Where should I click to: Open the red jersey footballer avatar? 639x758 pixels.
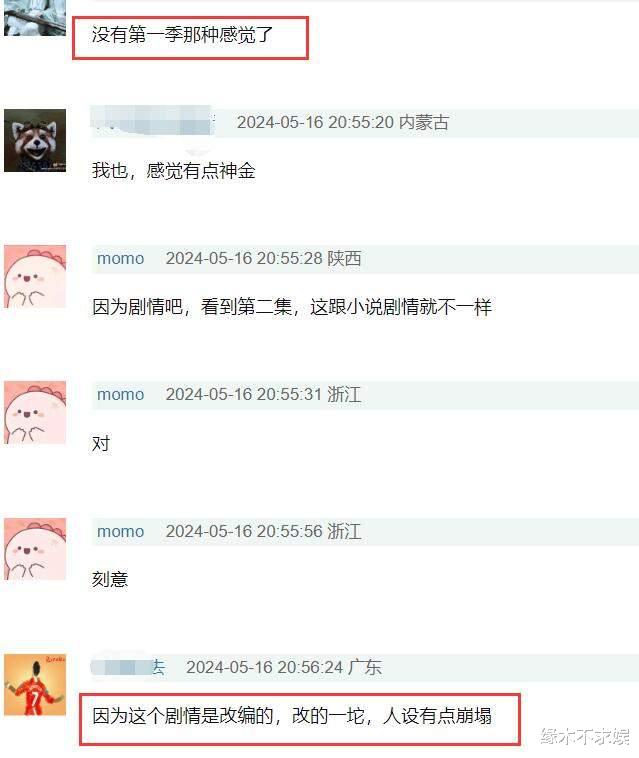click(35, 685)
